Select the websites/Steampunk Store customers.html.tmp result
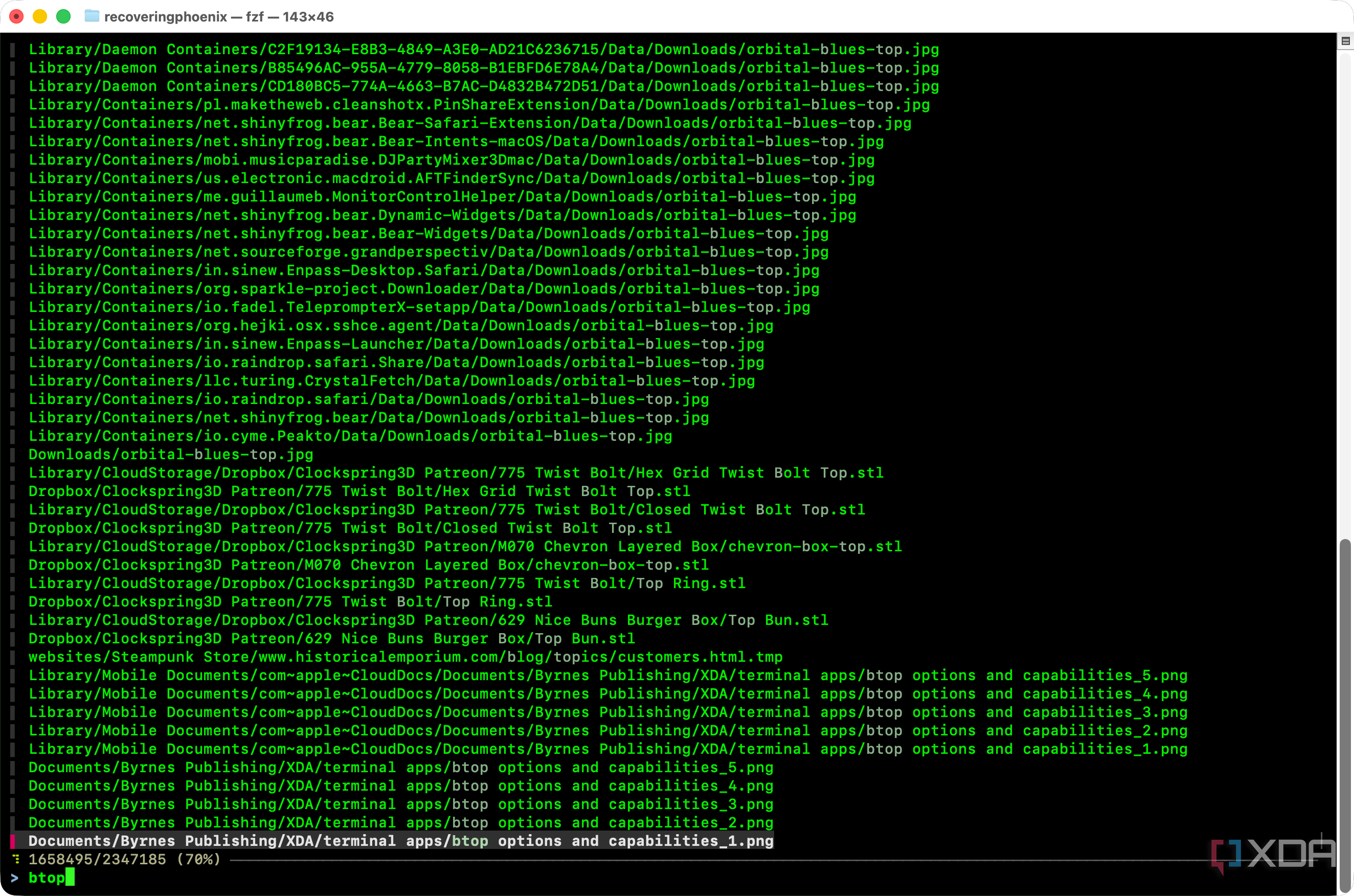 tap(405, 657)
